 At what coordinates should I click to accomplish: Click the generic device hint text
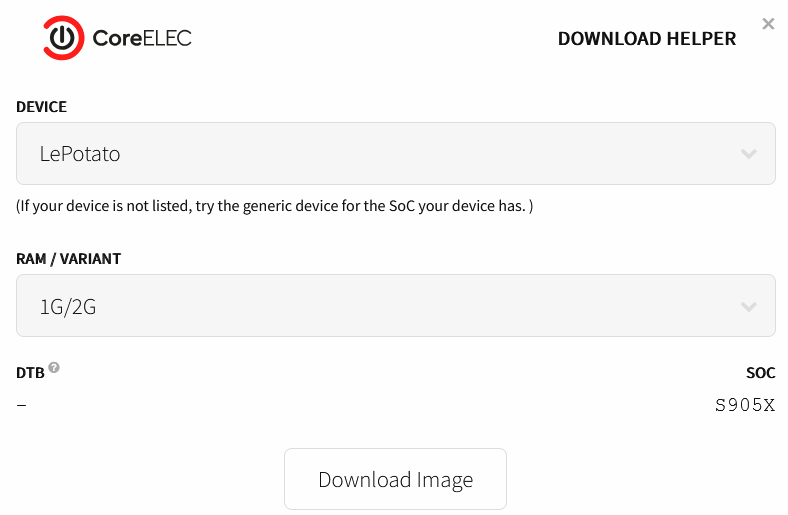tap(275, 207)
